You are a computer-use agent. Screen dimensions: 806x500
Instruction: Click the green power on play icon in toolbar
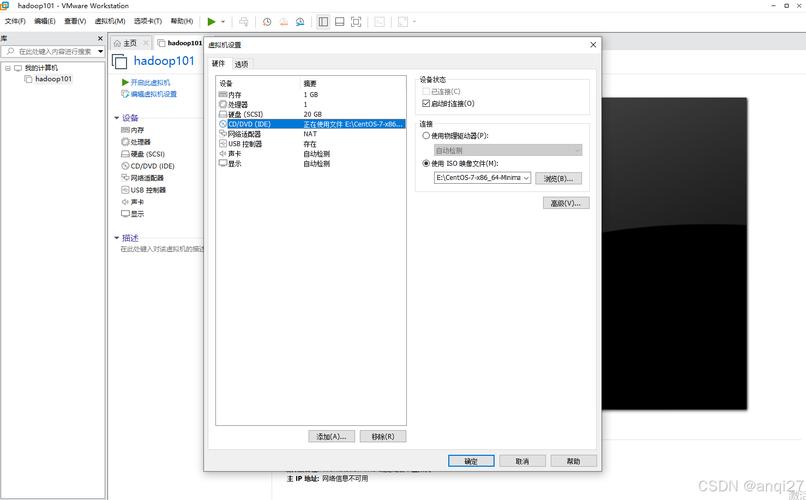pyautogui.click(x=211, y=22)
